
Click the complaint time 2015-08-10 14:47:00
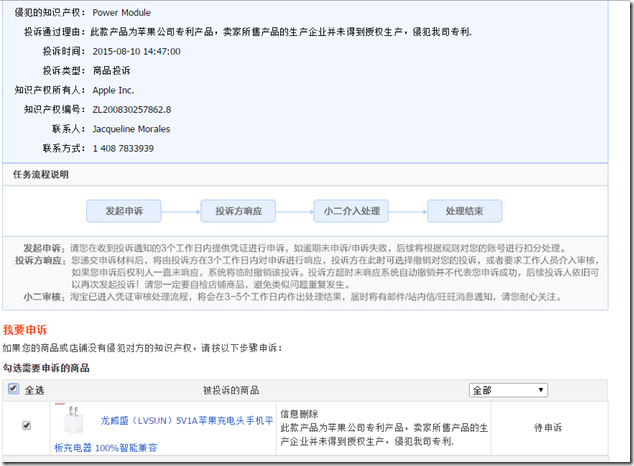(x=137, y=51)
